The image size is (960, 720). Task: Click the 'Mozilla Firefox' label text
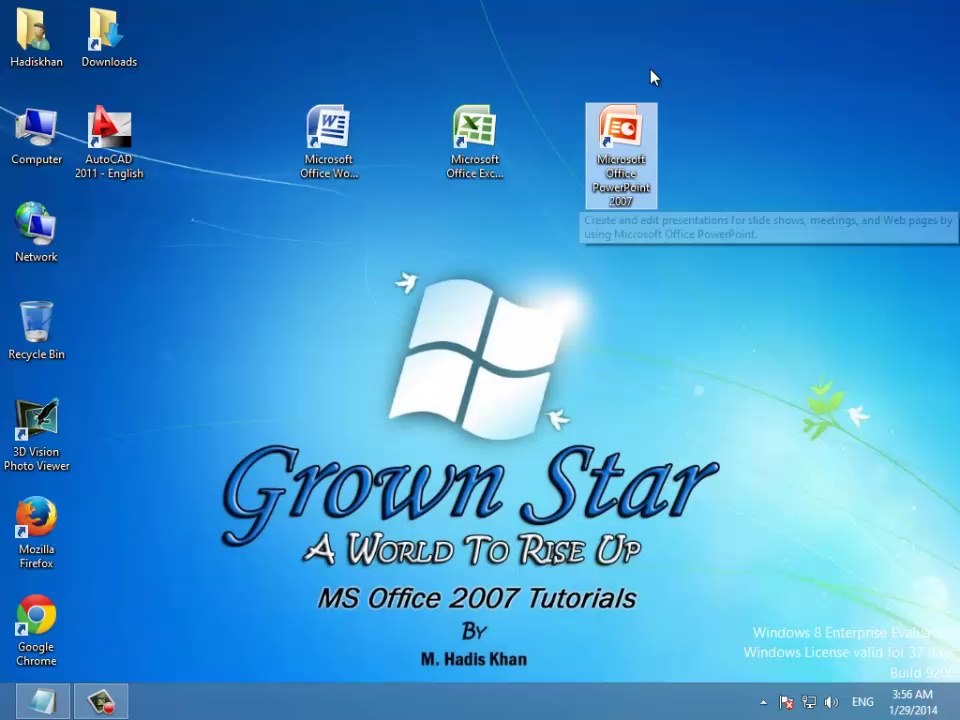click(x=36, y=557)
